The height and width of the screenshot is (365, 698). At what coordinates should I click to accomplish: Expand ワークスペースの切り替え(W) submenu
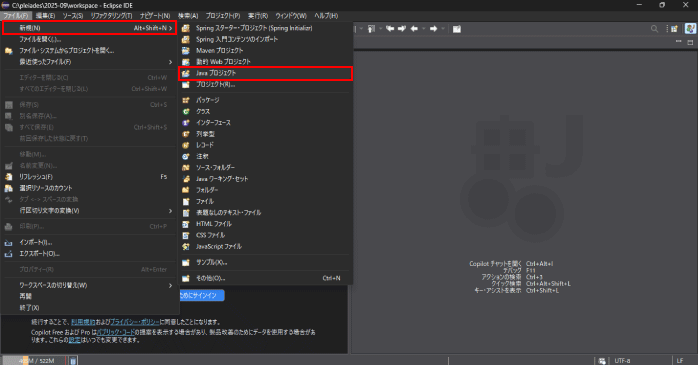(x=89, y=285)
